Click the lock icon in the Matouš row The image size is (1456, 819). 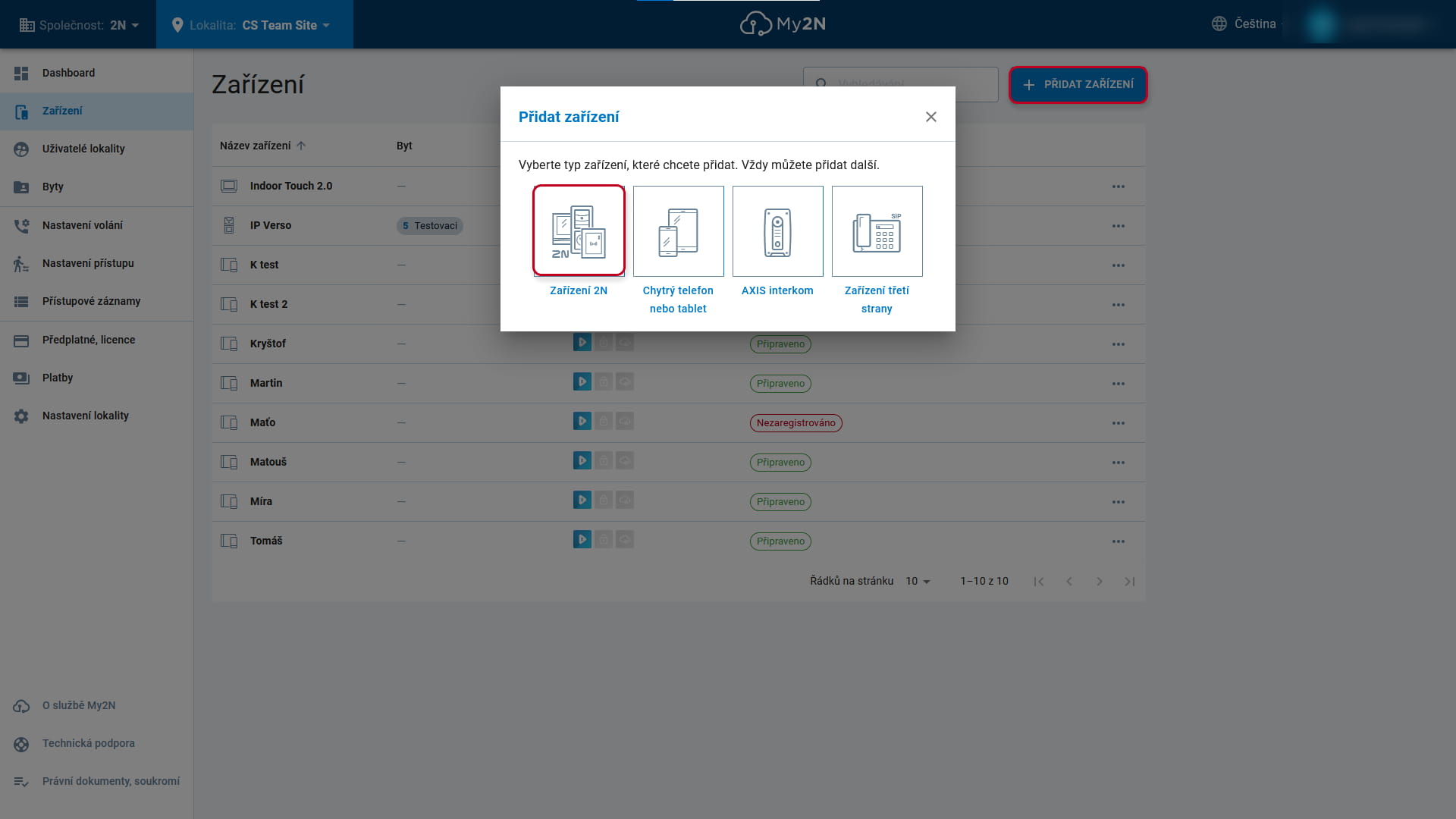coord(604,461)
